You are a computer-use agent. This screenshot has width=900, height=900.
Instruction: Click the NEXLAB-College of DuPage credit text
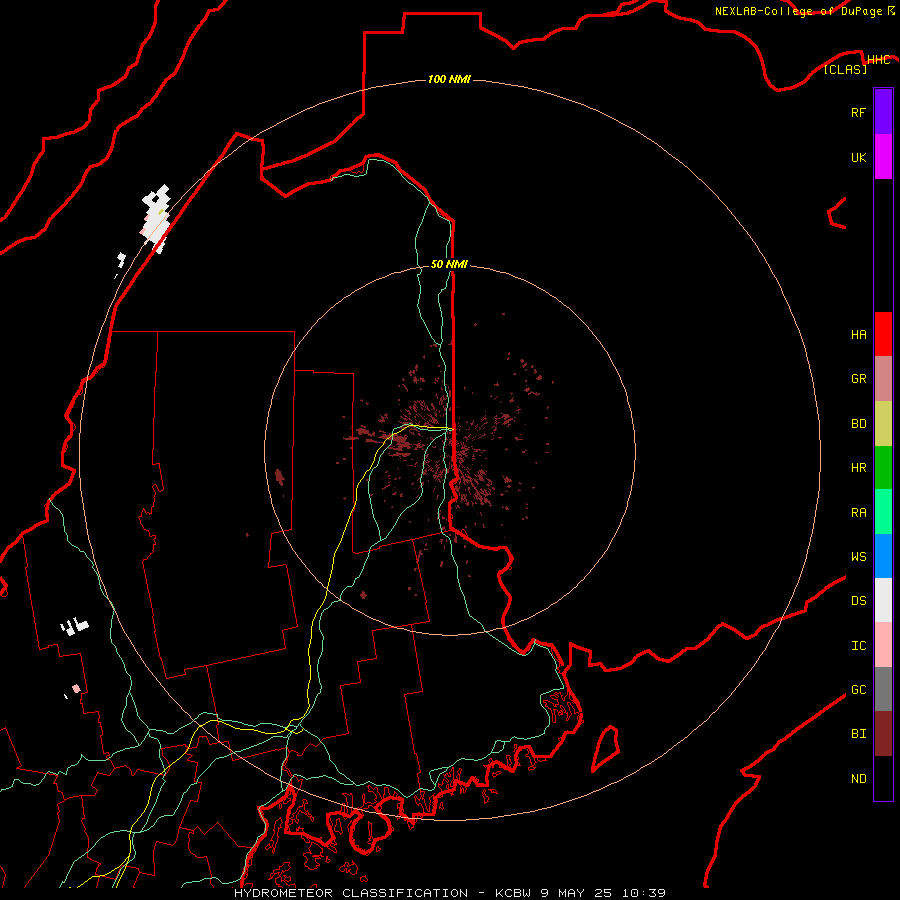[798, 11]
